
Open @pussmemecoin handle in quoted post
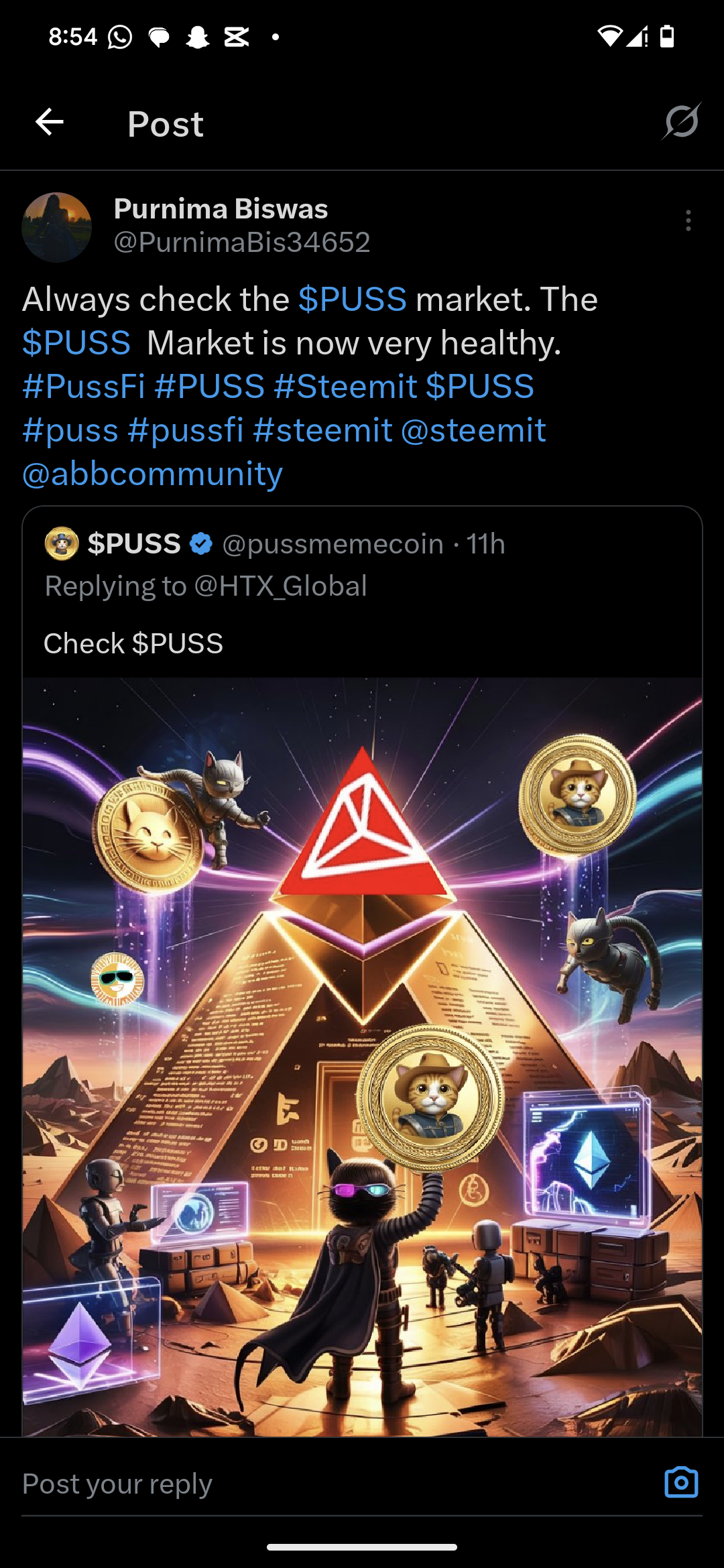coord(333,543)
